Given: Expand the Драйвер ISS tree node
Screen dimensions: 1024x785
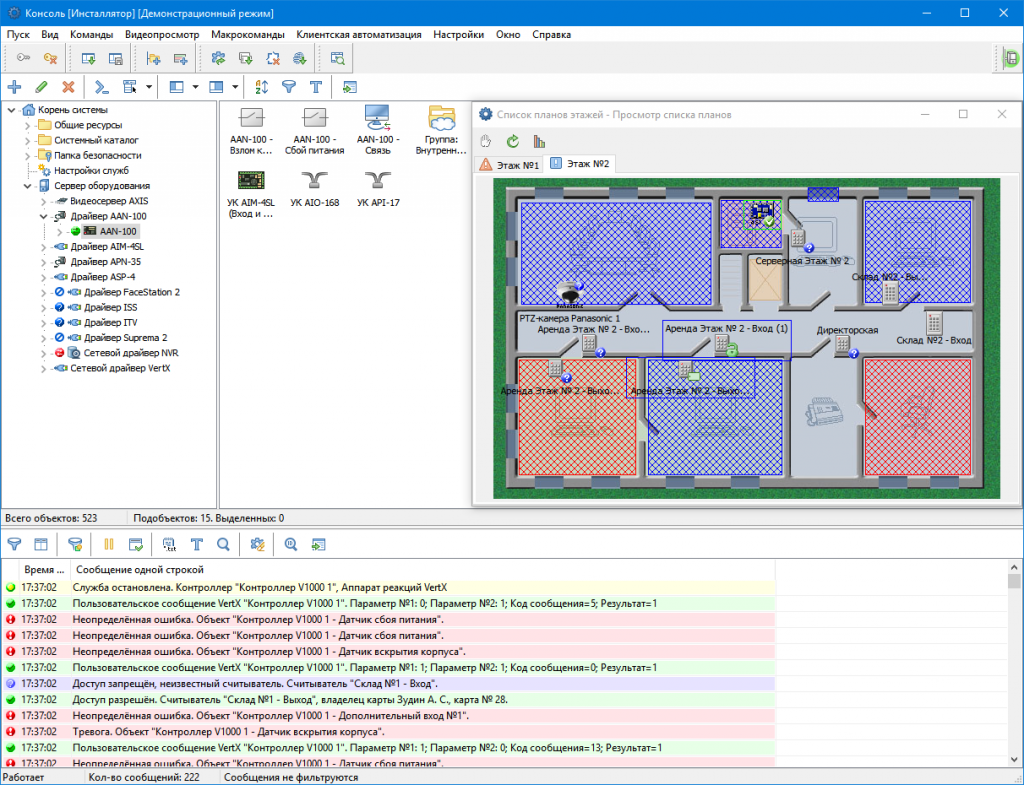Looking at the screenshot, I should [x=44, y=307].
